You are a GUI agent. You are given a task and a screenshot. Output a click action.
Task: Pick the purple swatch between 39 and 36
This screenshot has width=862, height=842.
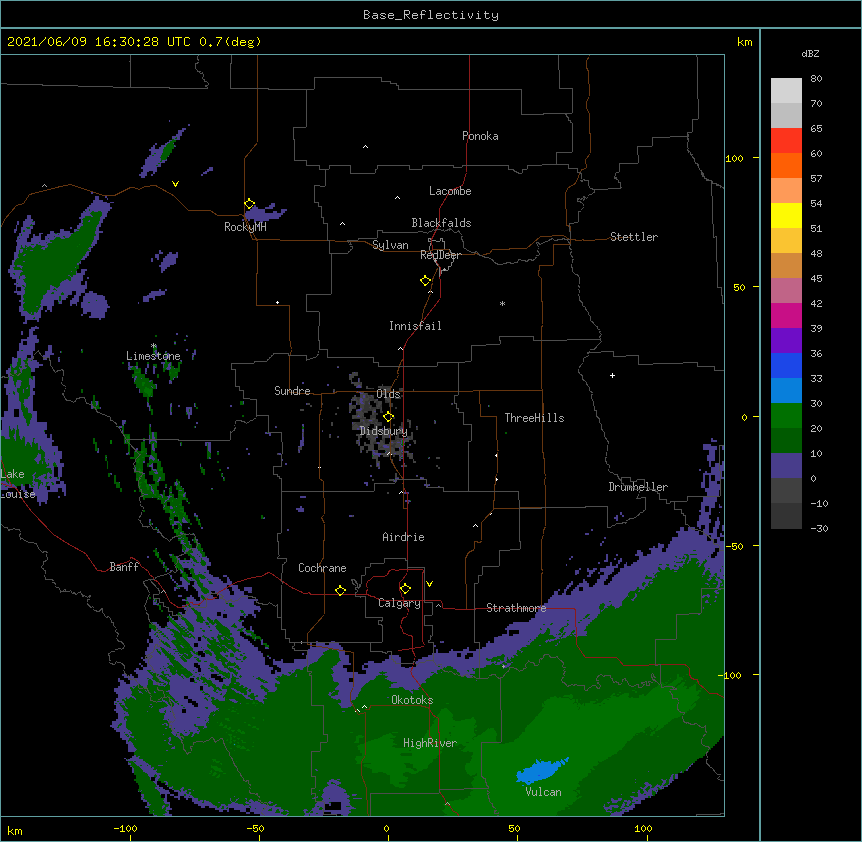(x=786, y=341)
